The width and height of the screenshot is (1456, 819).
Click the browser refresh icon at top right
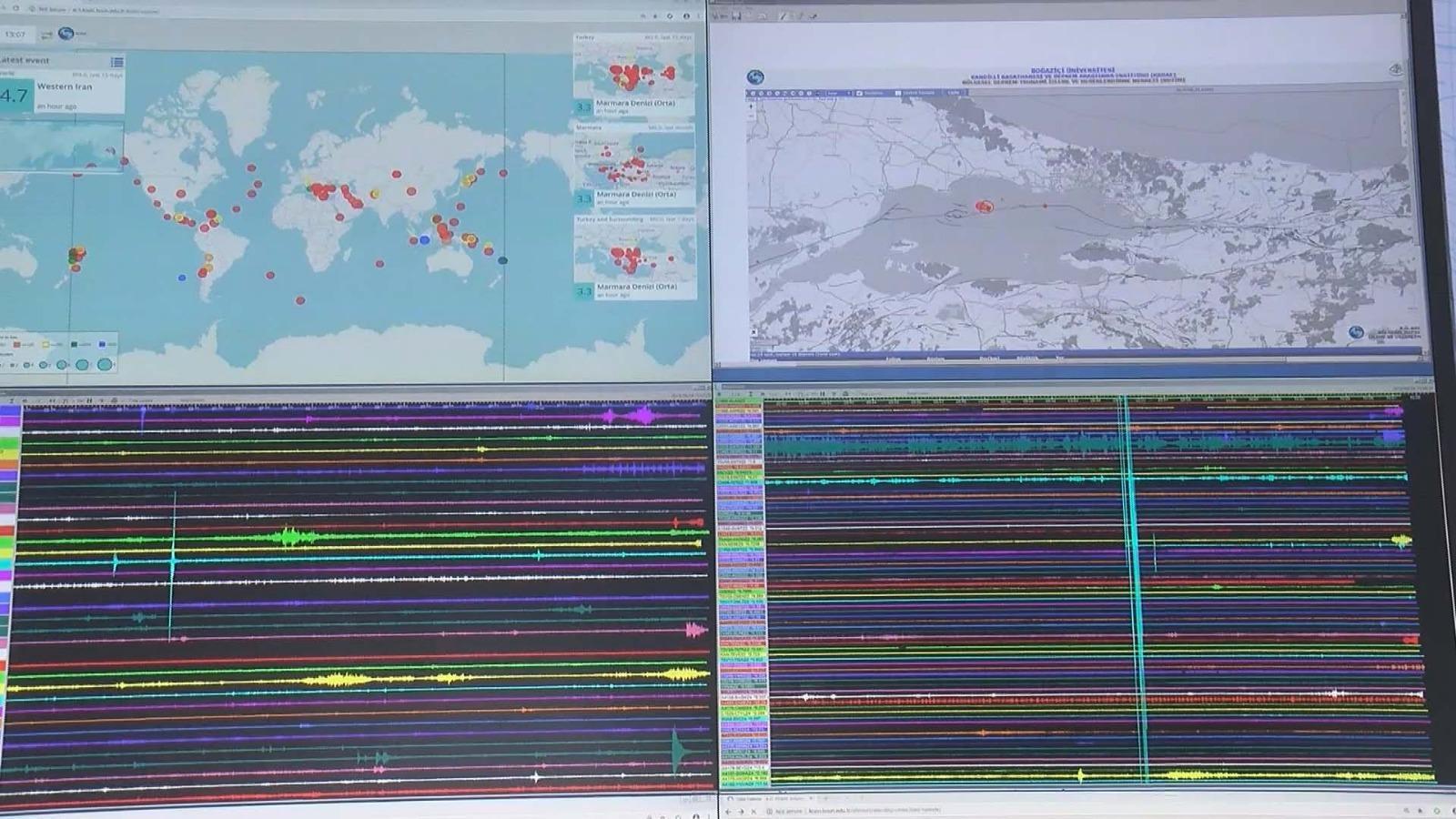tap(671, 15)
